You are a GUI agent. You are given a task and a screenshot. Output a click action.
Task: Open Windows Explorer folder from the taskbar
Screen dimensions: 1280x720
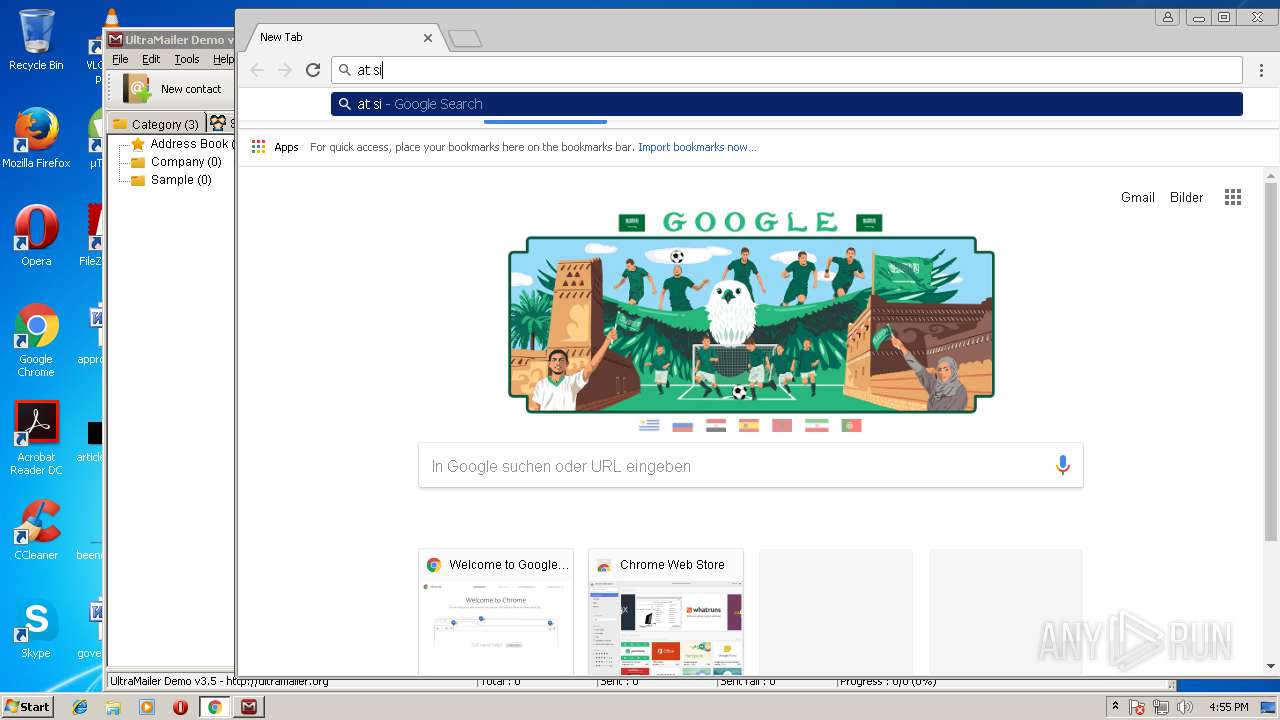[x=113, y=707]
